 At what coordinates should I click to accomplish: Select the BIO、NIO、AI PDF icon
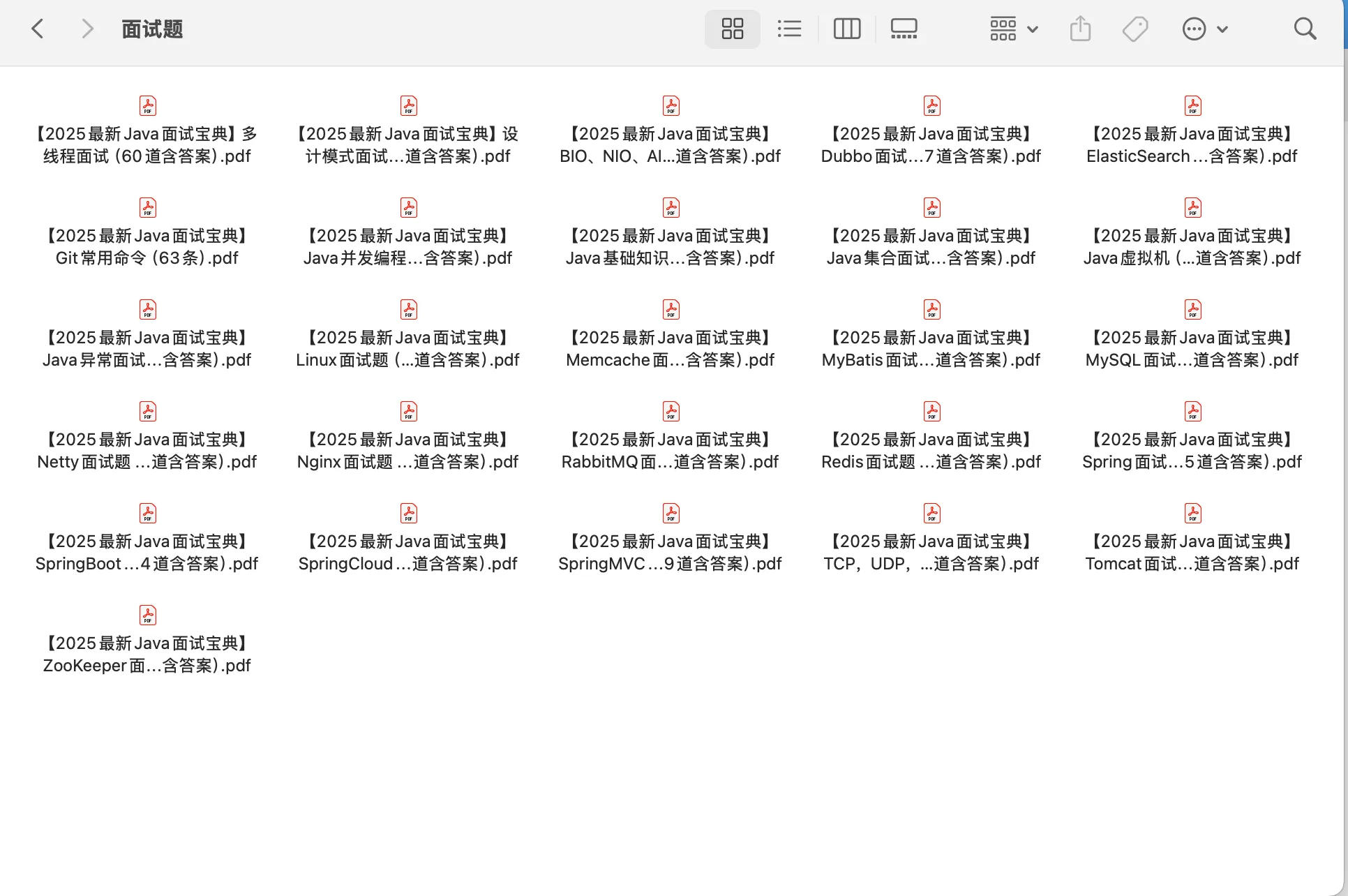(671, 105)
